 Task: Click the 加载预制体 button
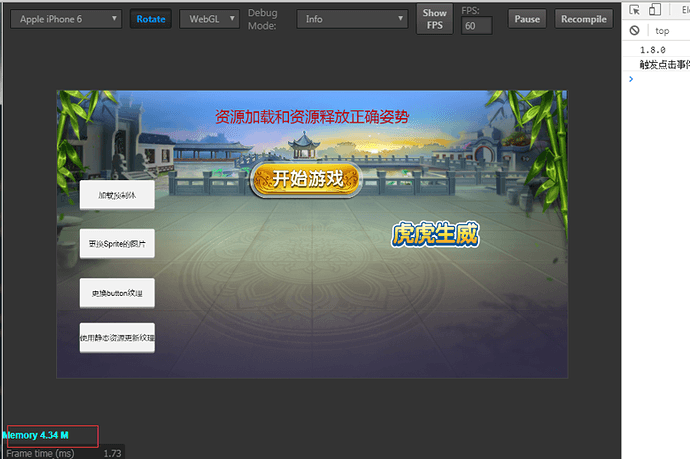tap(117, 195)
